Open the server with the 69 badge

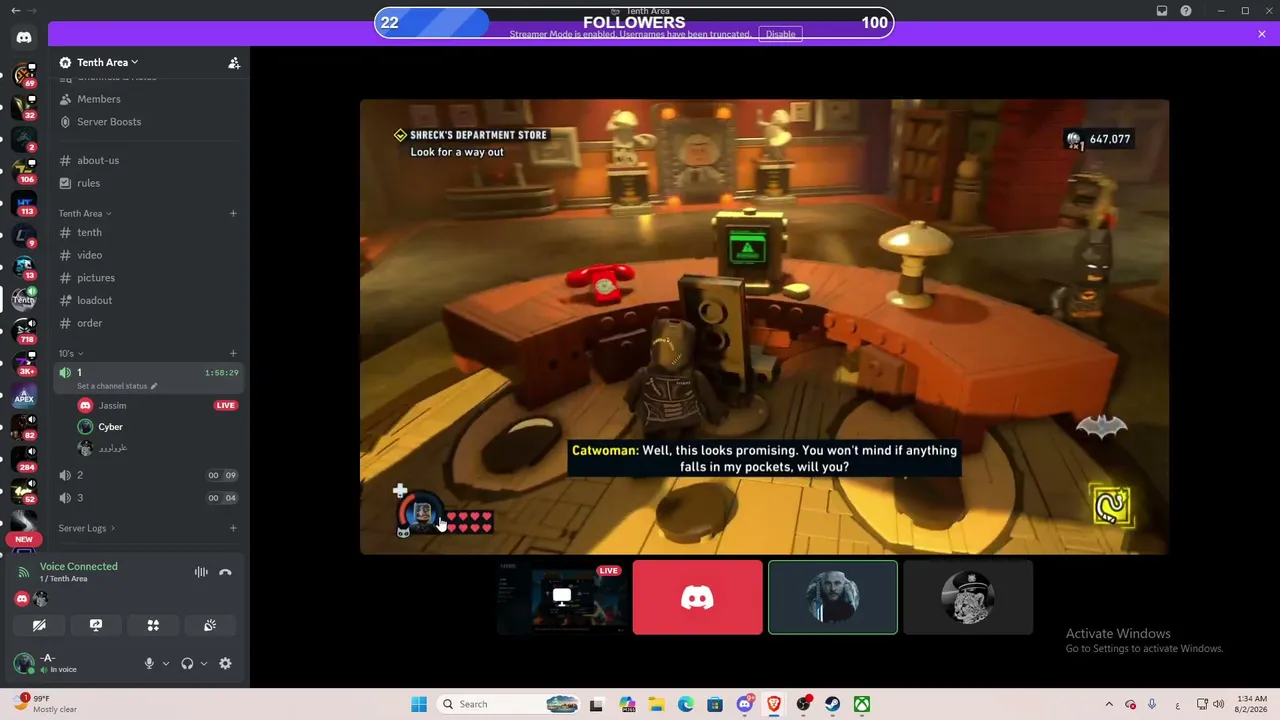point(24,75)
